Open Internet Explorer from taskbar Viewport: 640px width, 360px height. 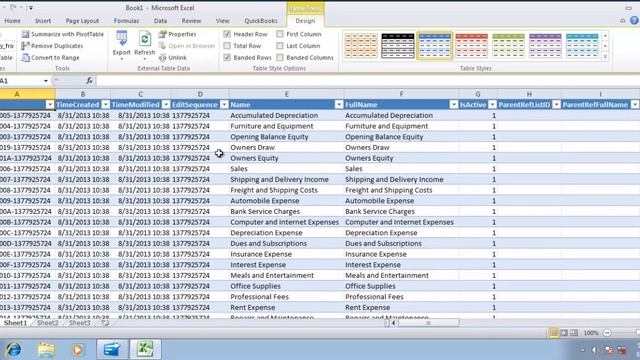click(x=13, y=350)
